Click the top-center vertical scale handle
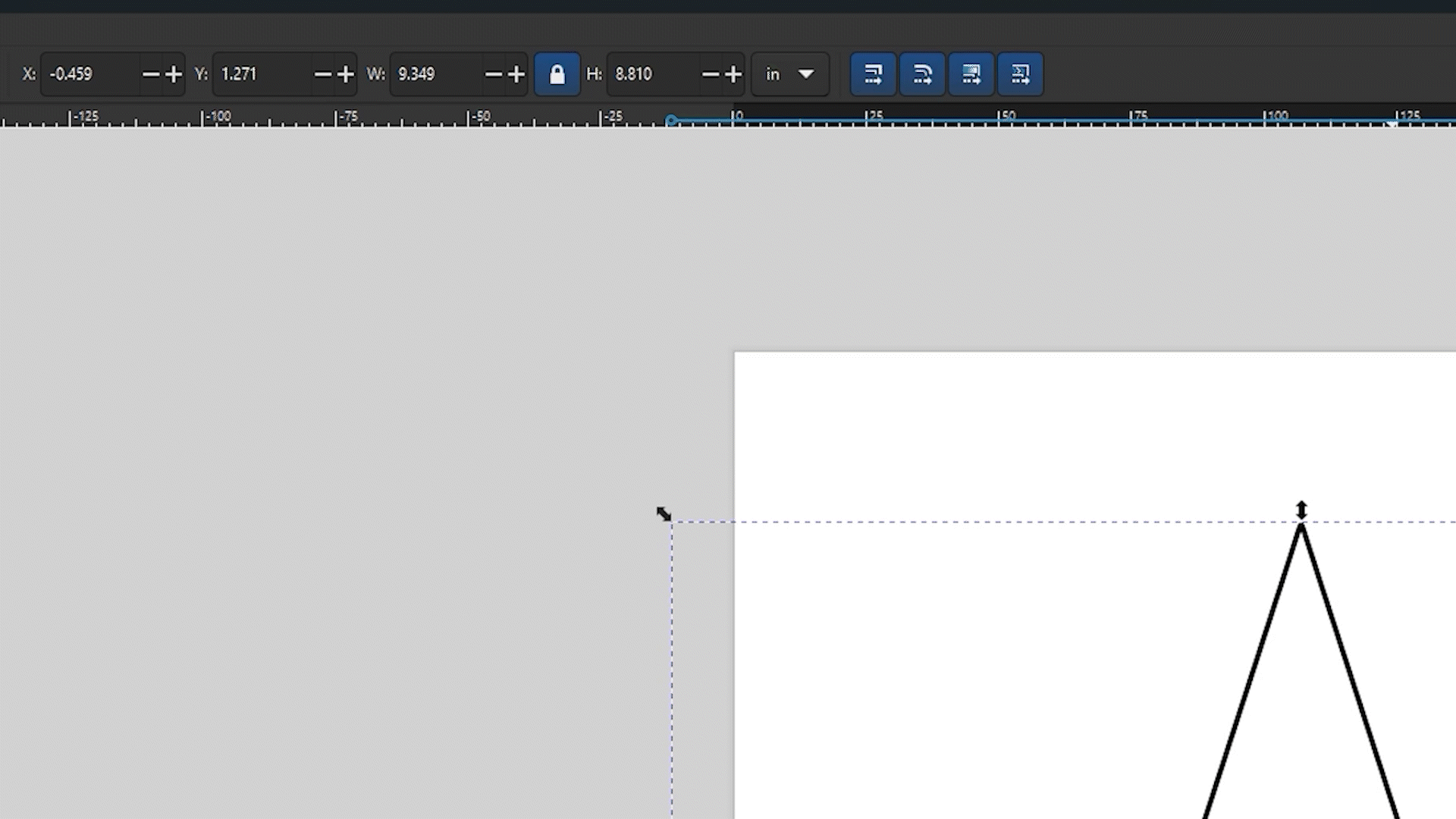 1301,510
